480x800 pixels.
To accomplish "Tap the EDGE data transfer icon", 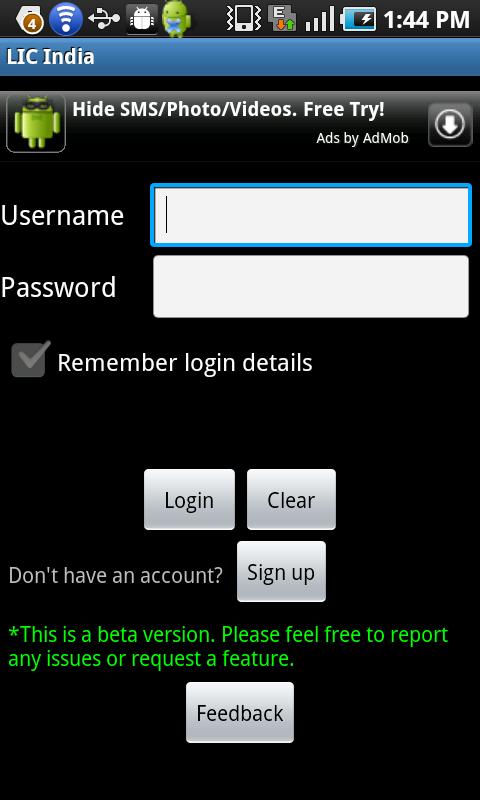I will coord(283,19).
